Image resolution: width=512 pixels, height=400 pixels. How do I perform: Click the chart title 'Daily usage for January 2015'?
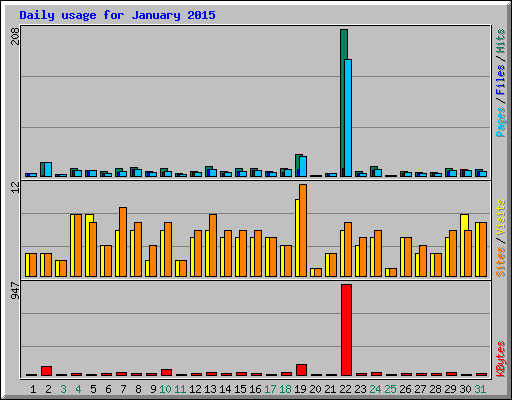[x=117, y=15]
